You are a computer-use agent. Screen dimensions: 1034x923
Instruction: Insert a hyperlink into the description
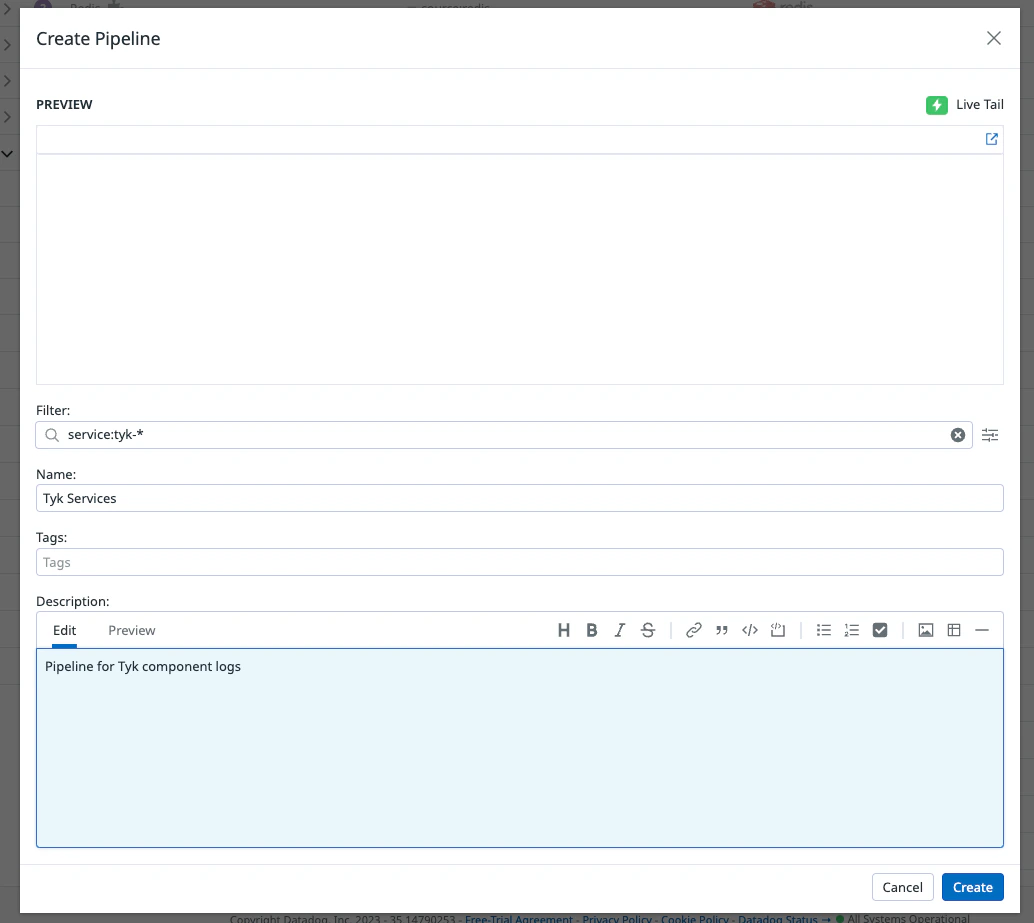click(x=693, y=630)
